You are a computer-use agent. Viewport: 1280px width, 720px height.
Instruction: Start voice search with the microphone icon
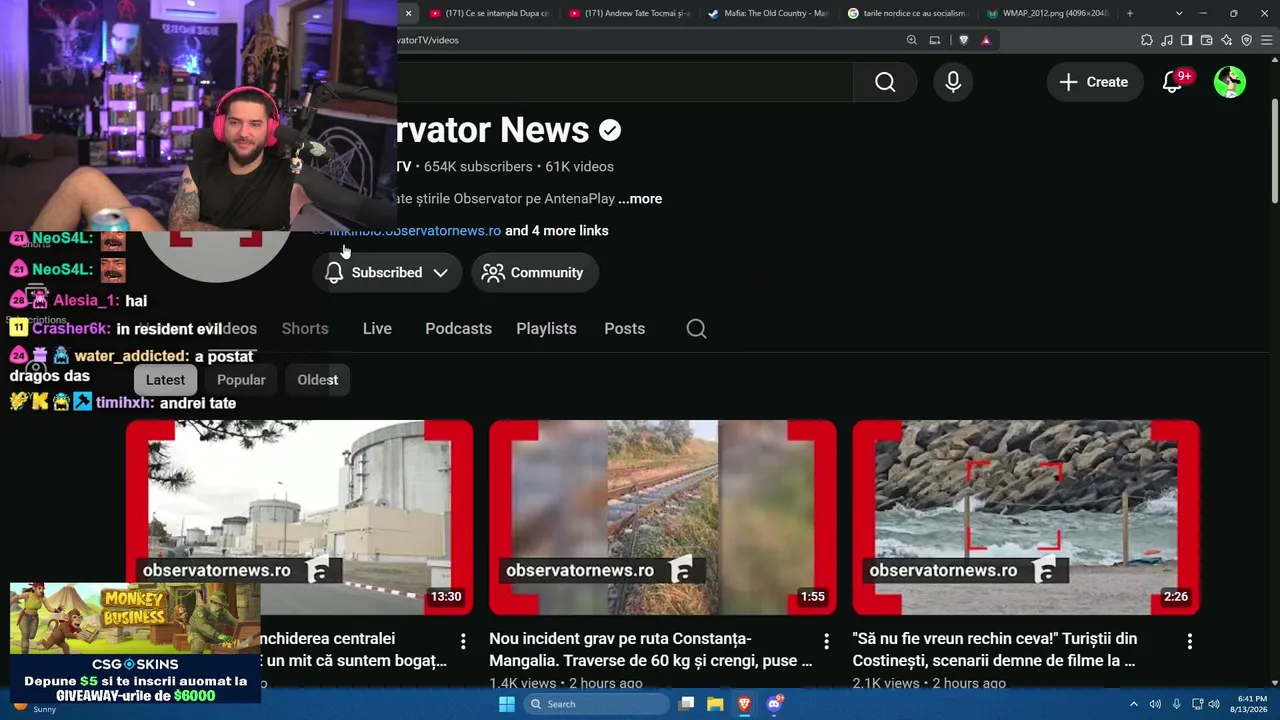pyautogui.click(x=953, y=82)
